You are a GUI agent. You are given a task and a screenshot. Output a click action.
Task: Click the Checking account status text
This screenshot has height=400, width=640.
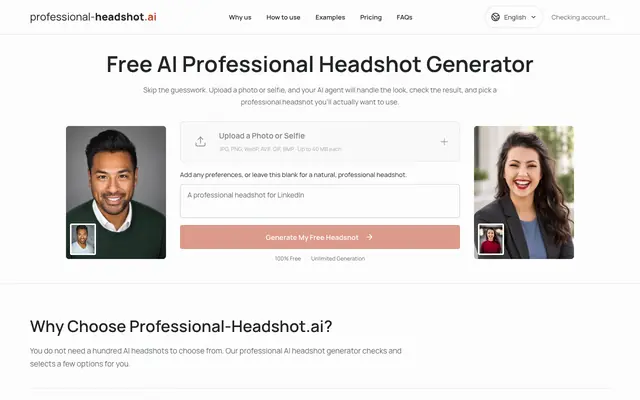[580, 18]
